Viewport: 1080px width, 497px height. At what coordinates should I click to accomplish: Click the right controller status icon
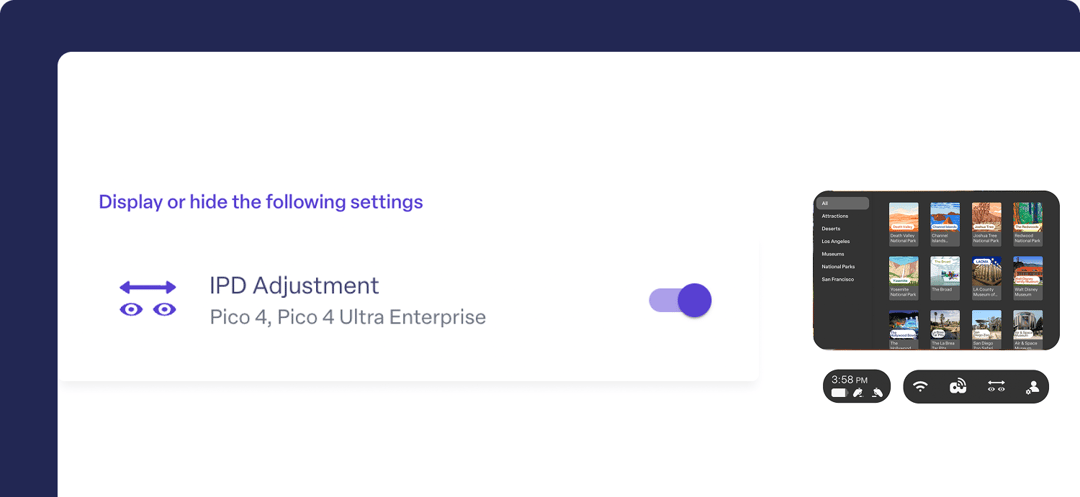click(877, 394)
